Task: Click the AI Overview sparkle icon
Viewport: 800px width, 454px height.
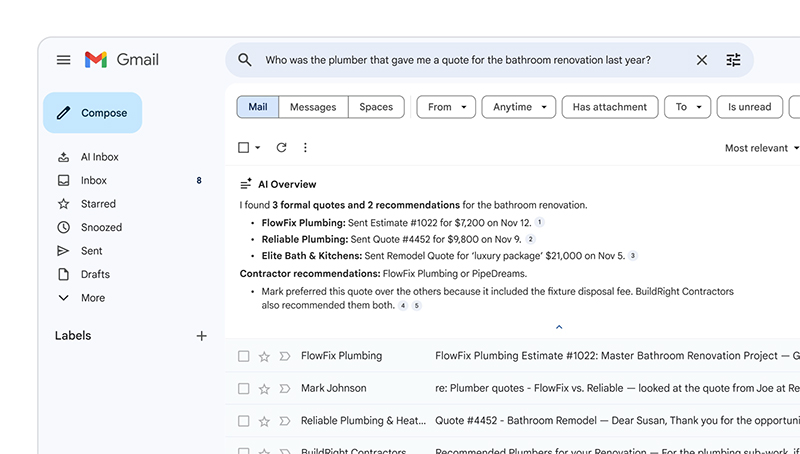Action: pyautogui.click(x=246, y=184)
